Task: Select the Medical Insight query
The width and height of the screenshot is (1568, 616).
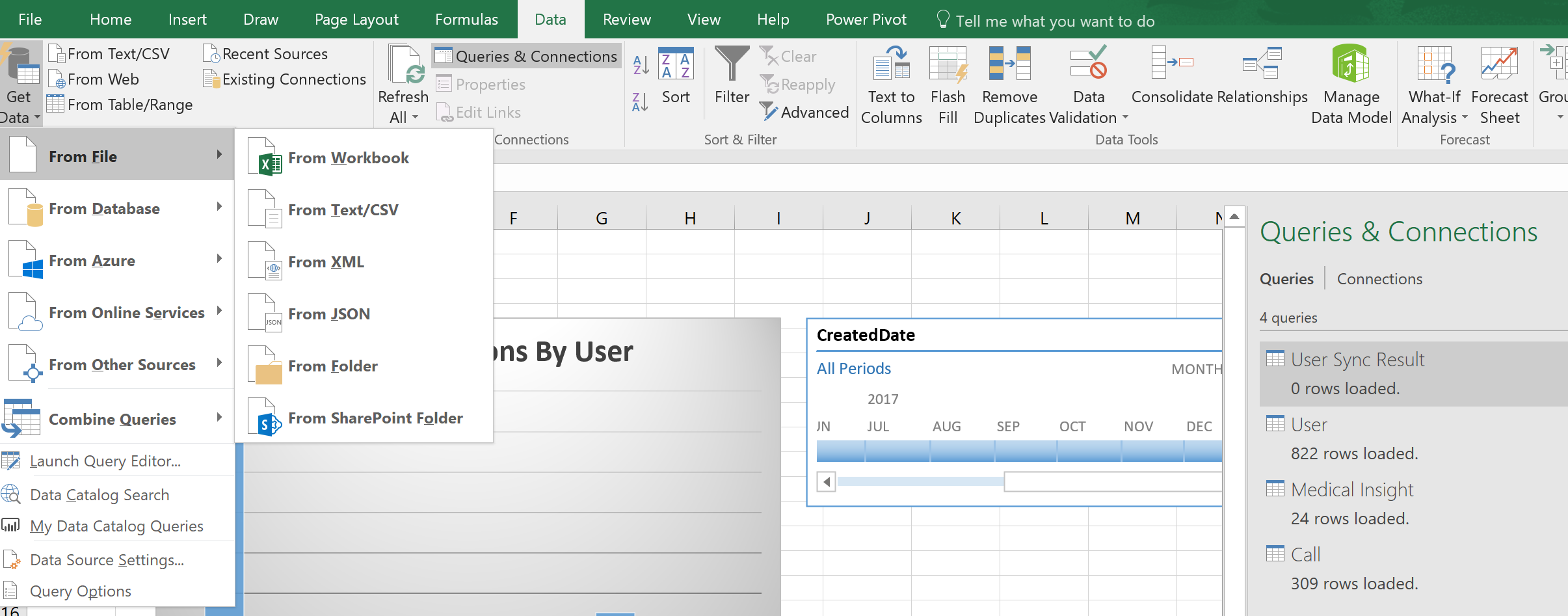Action: (1413, 504)
